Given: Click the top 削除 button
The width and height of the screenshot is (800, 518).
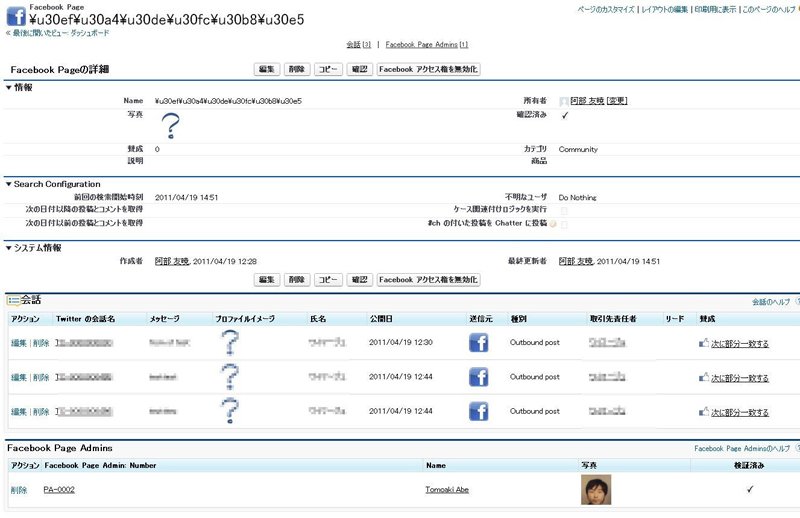Looking at the screenshot, I should [297, 69].
